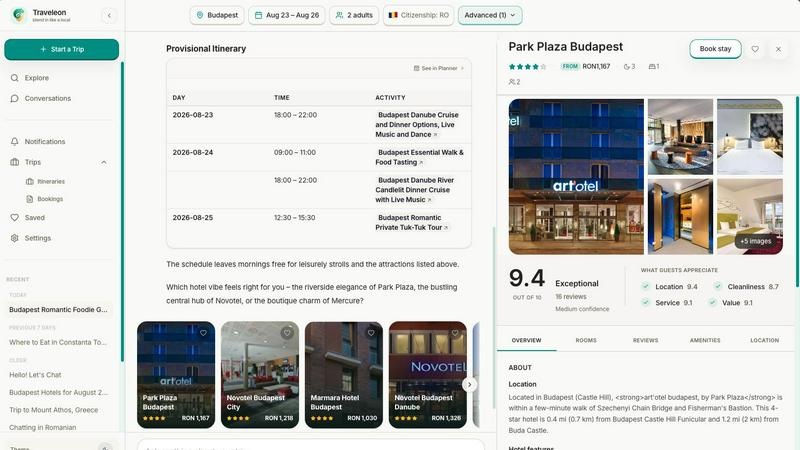The width and height of the screenshot is (800, 450).
Task: Open the Saved section
Action: pyautogui.click(x=35, y=218)
